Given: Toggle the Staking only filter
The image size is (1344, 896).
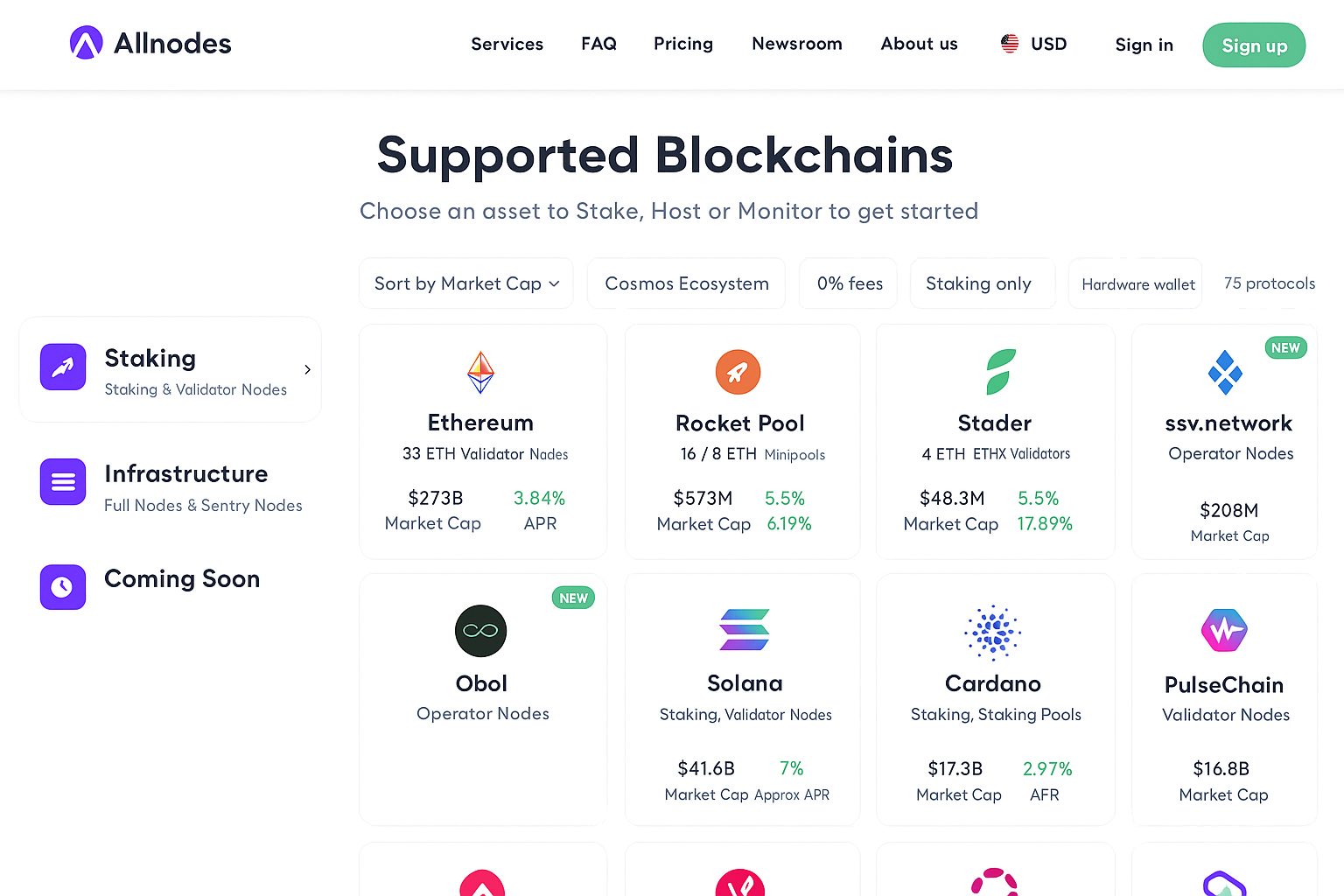Looking at the screenshot, I should point(978,283).
